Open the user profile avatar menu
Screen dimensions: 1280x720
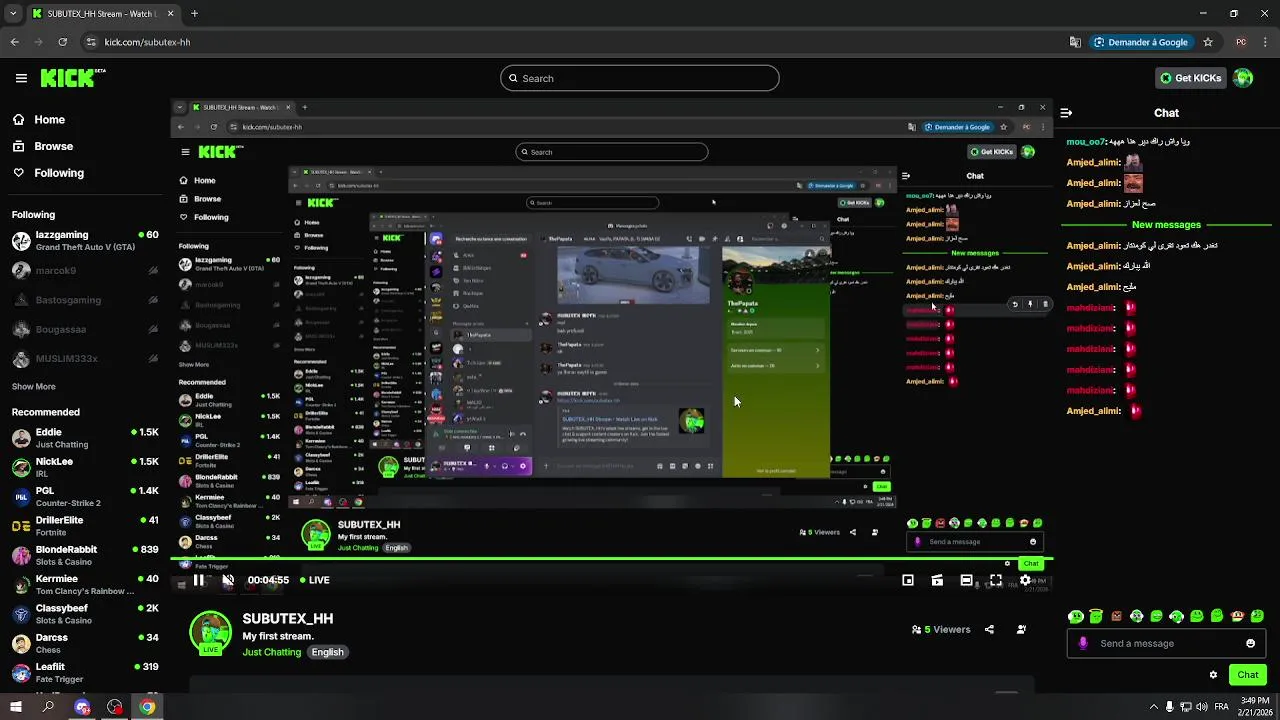(1243, 78)
